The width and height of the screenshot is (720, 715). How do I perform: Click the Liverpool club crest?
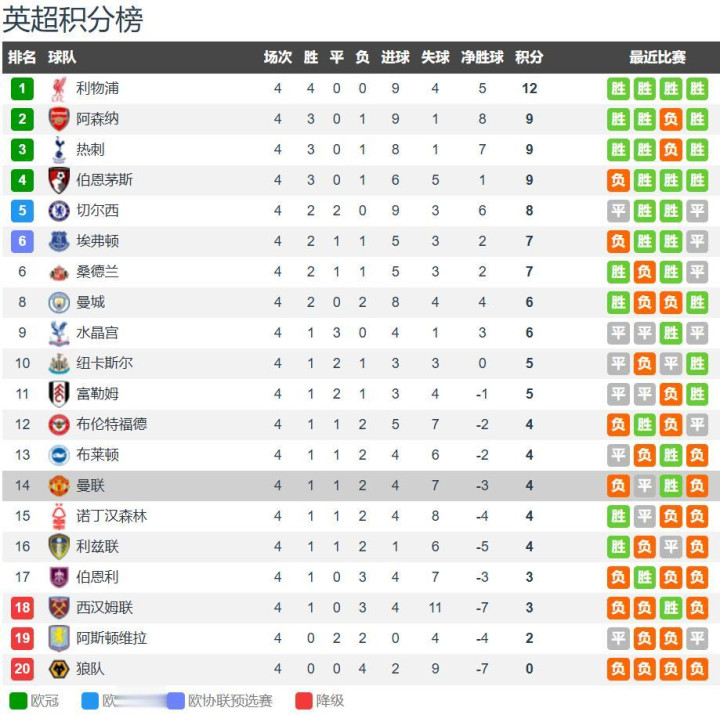[59, 89]
